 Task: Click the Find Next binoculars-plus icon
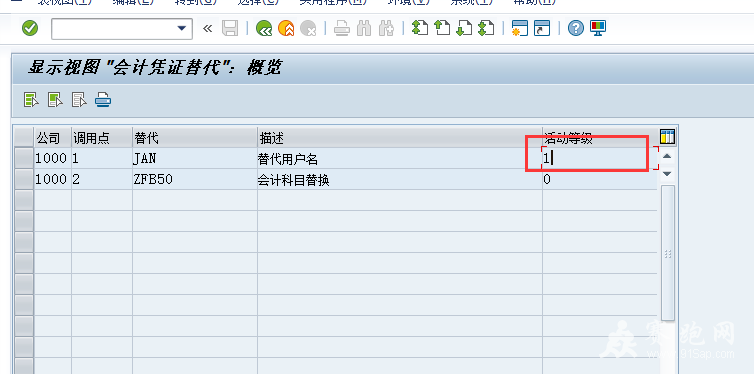point(386,29)
